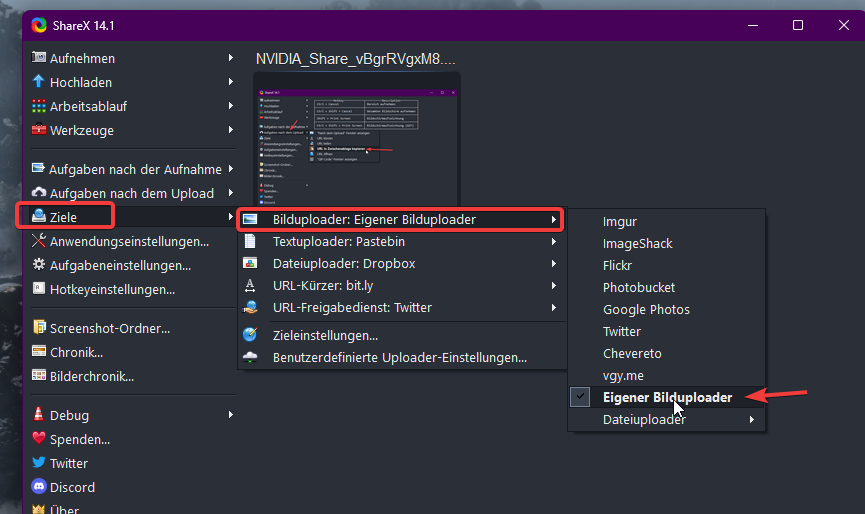
Task: Open the Arbeitsablauf menu
Action: [88, 106]
